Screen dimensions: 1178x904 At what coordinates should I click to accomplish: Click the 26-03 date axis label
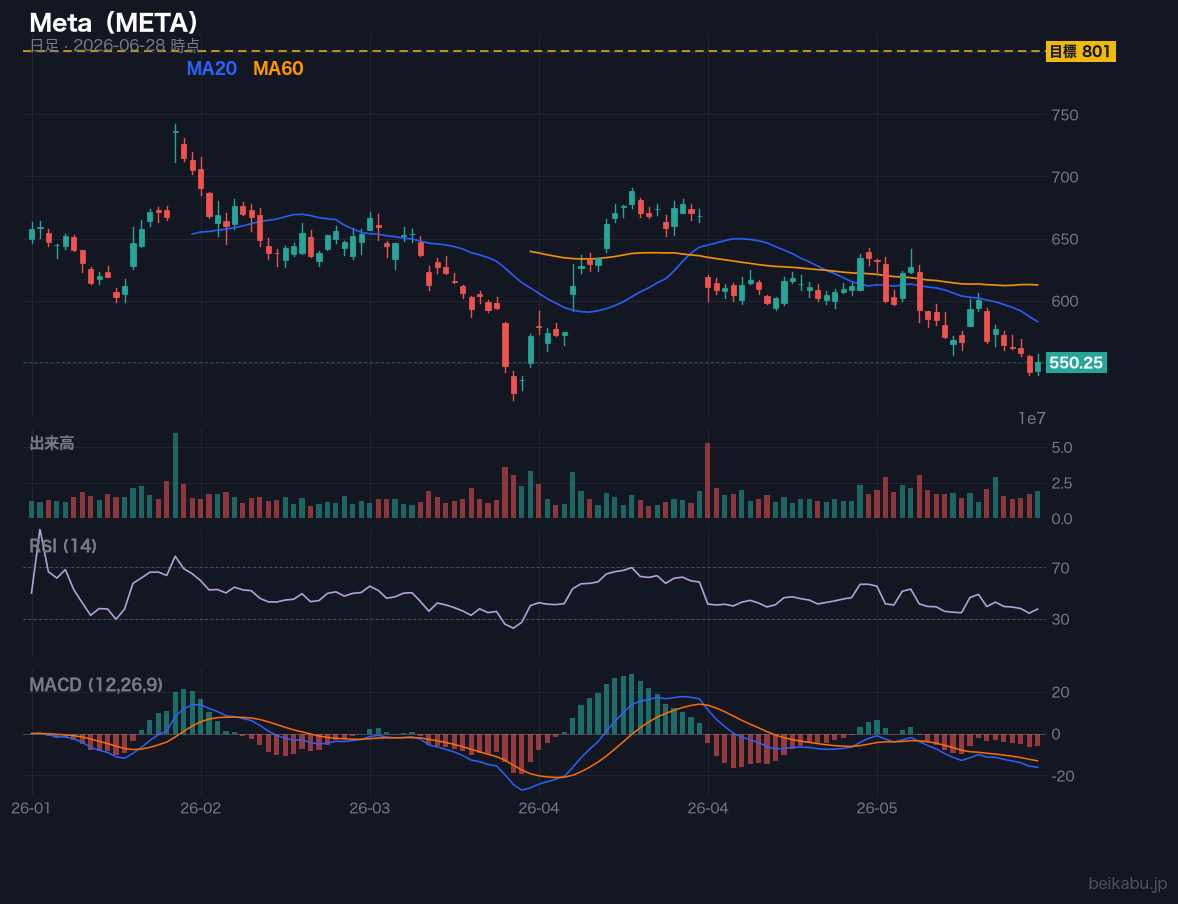(x=370, y=809)
